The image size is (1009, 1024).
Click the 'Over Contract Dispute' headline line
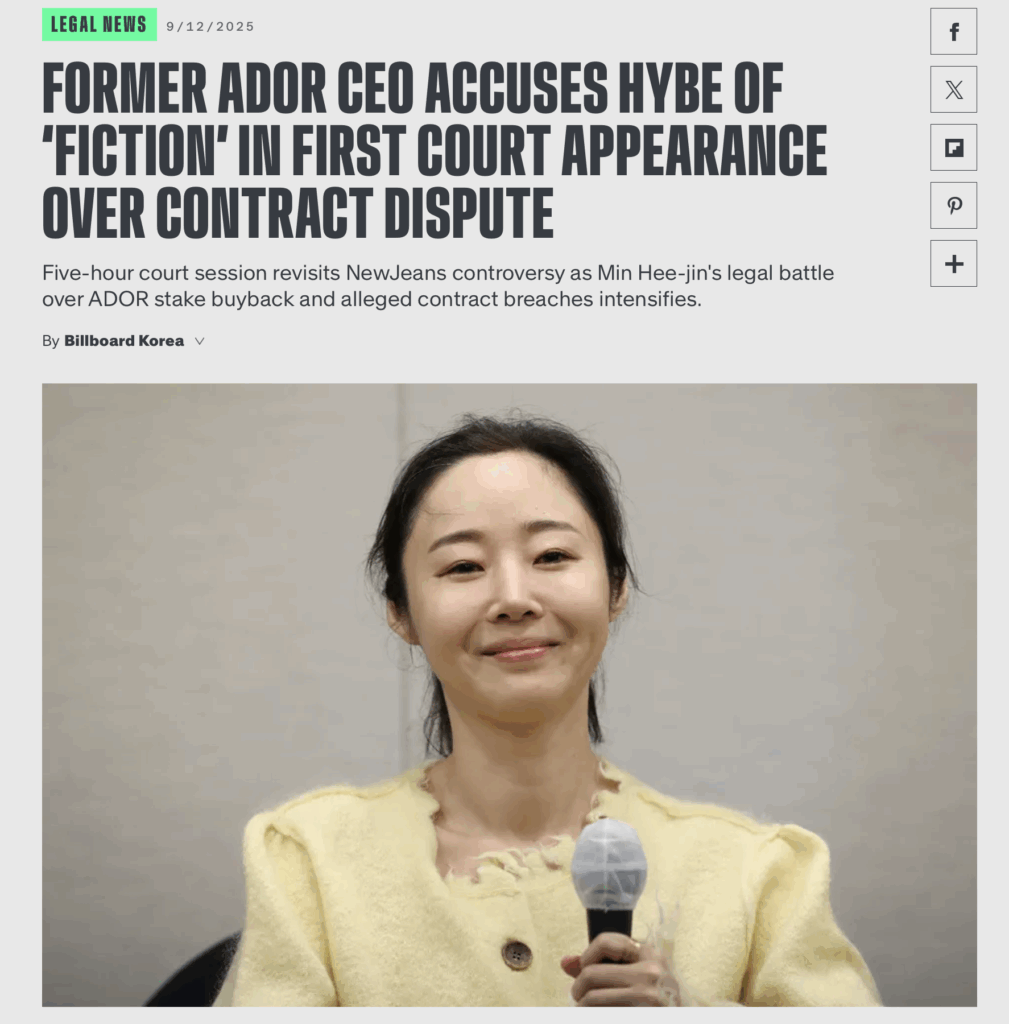point(298,213)
